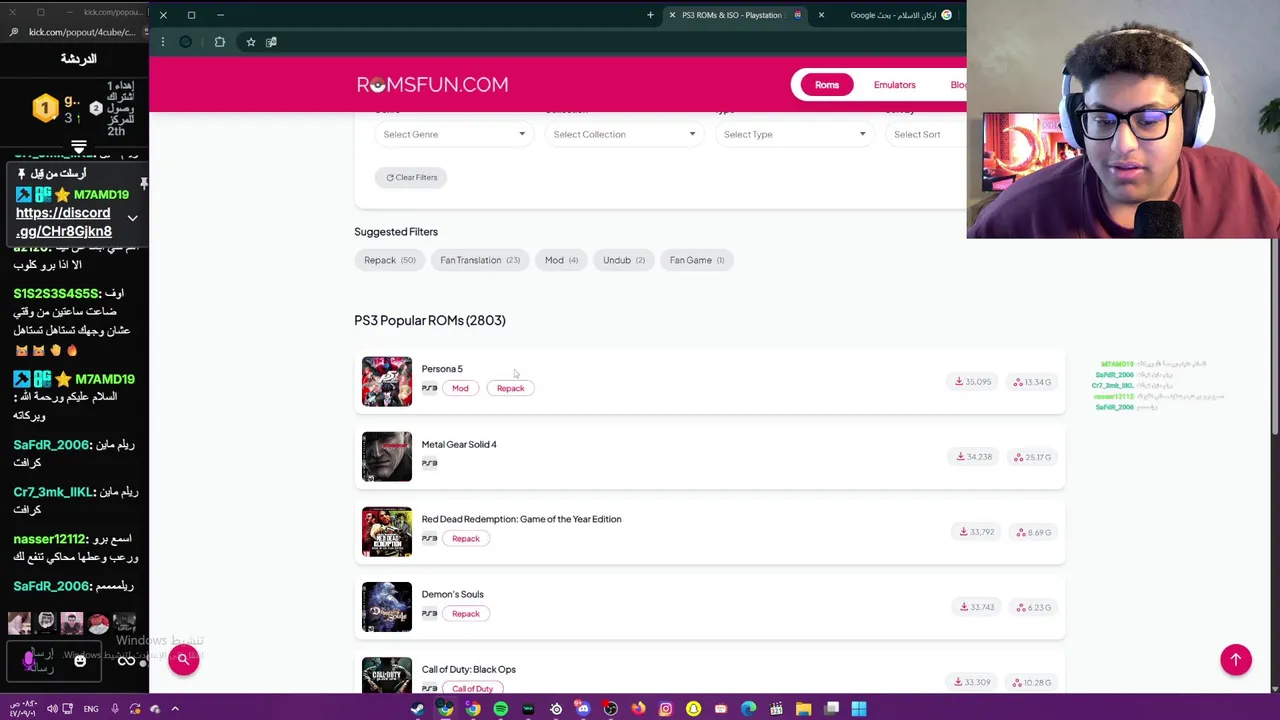Open the emoji picker in Kick chat
1280x720 pixels.
(80, 660)
